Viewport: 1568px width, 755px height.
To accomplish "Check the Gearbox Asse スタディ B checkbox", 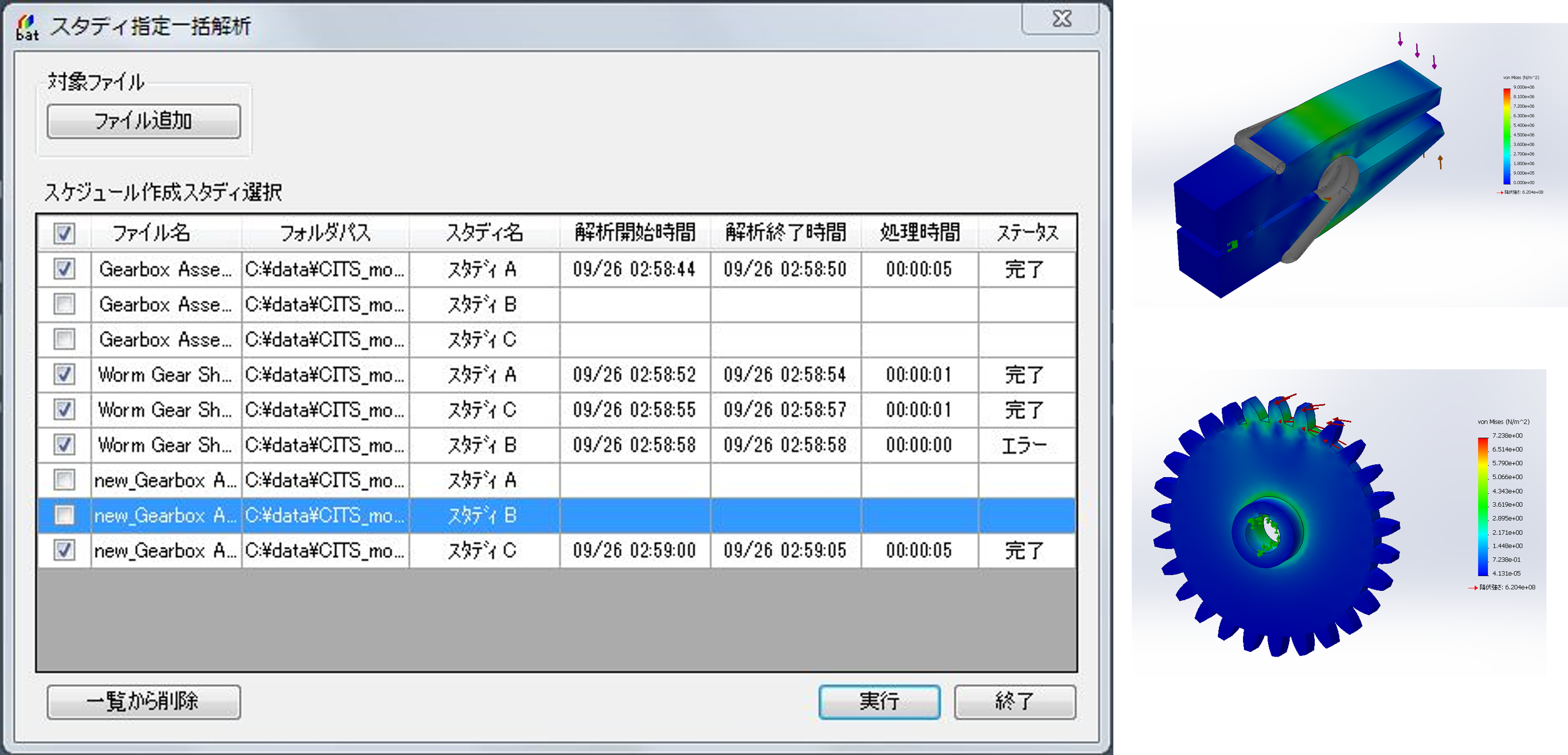I will point(64,304).
